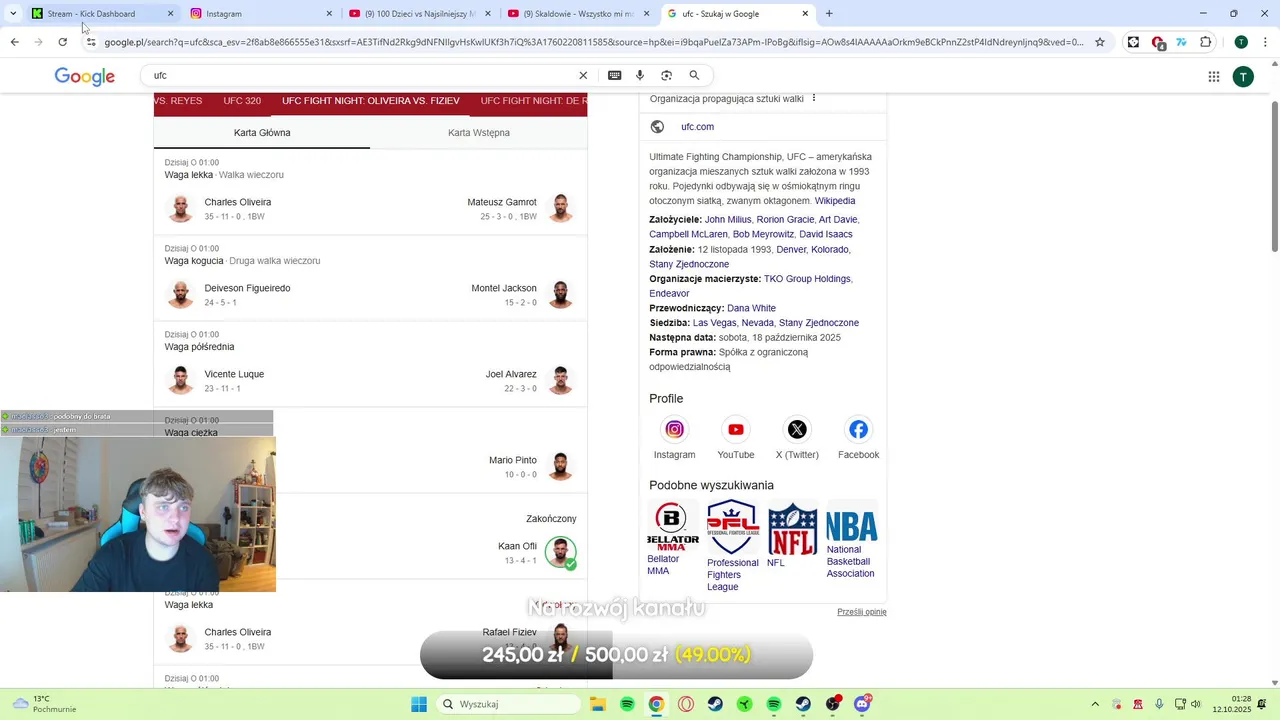
Task: Open the Google account avatar
Action: point(1243,76)
